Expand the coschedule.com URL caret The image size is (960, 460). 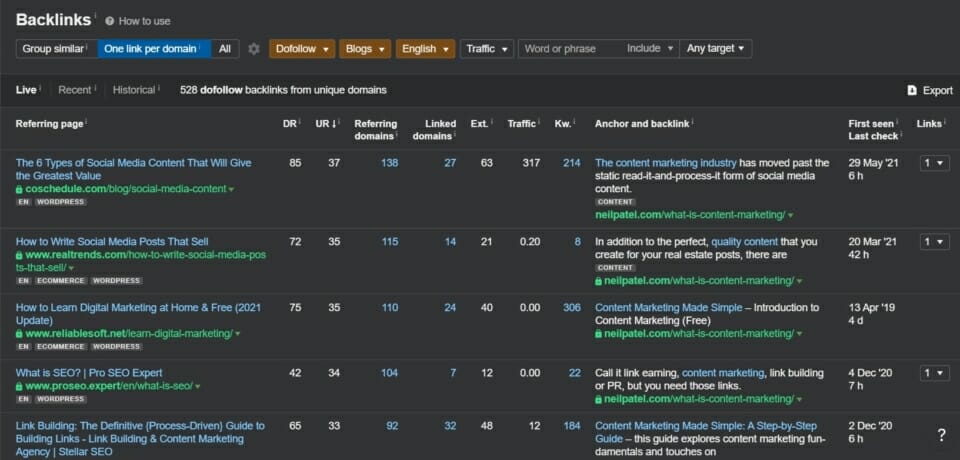[x=231, y=190]
